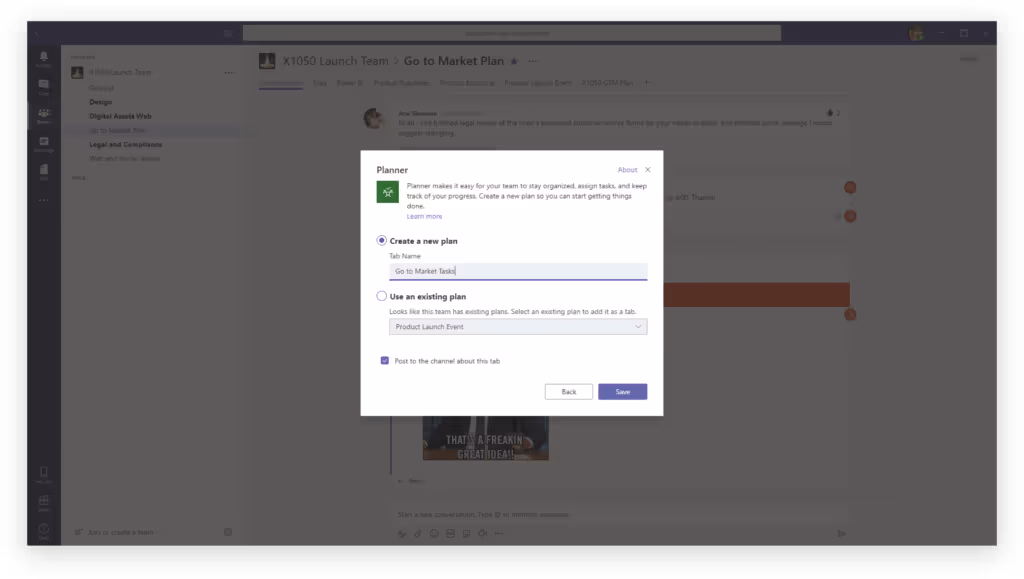Click the back navigation arrow in title bar

click(37, 33)
